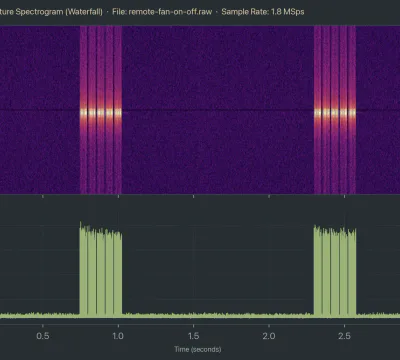Click the bright center band of the first burst
The width and height of the screenshot is (400, 360).
coord(101,113)
